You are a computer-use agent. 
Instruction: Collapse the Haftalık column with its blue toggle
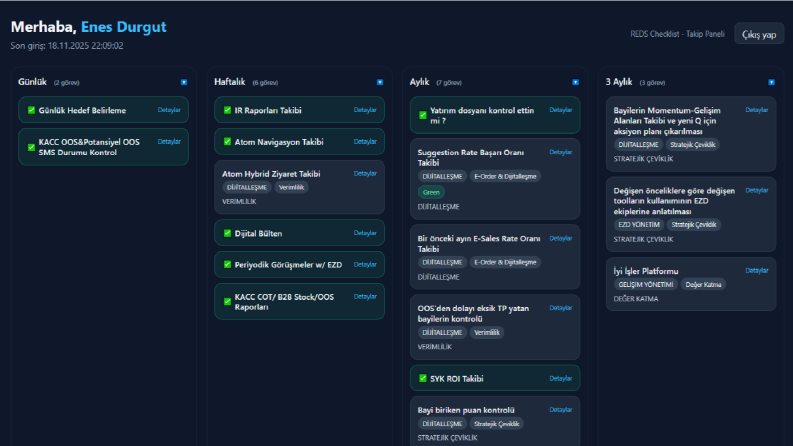pyautogui.click(x=380, y=82)
